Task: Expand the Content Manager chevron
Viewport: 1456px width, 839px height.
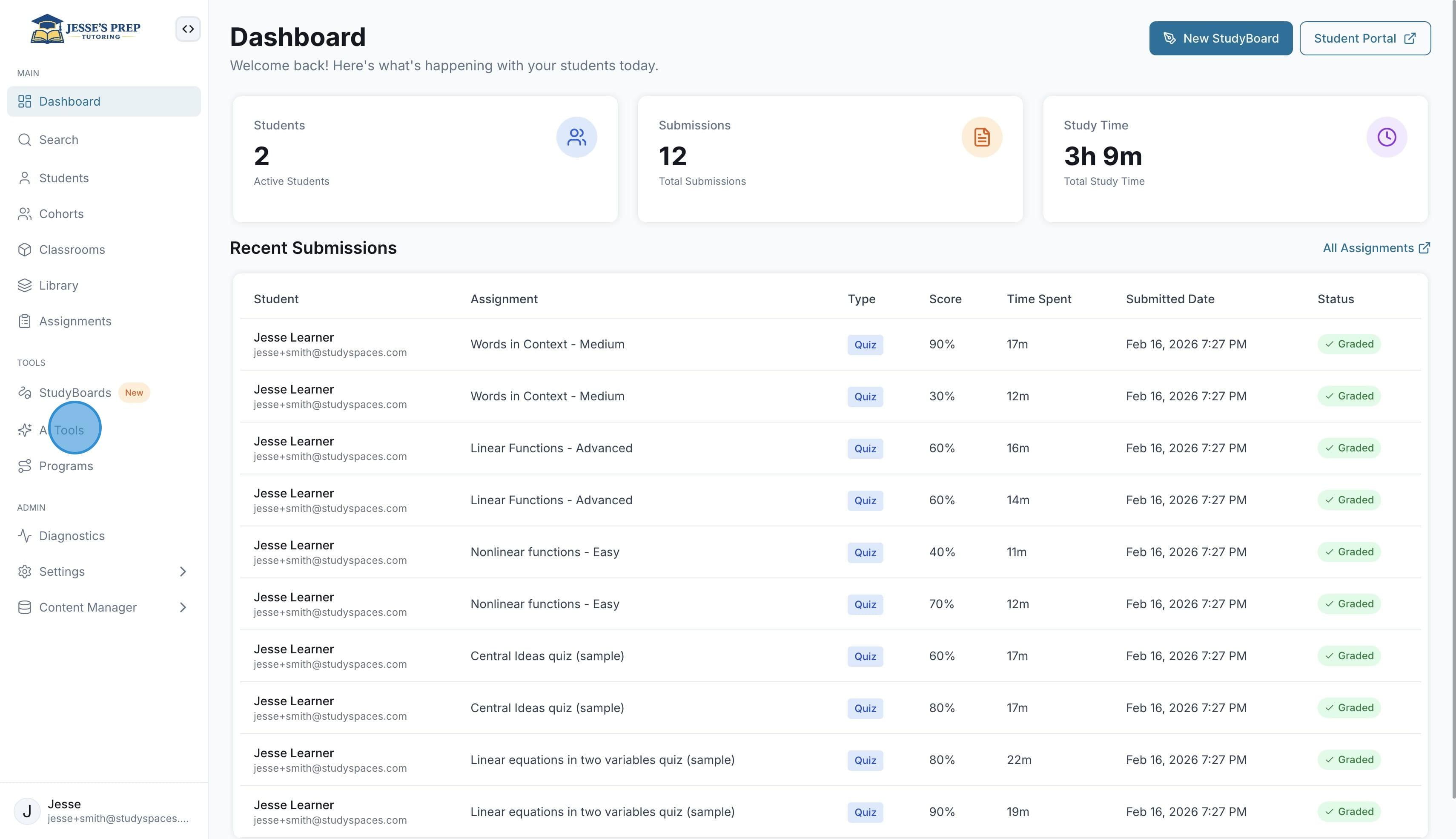Action: [x=183, y=607]
